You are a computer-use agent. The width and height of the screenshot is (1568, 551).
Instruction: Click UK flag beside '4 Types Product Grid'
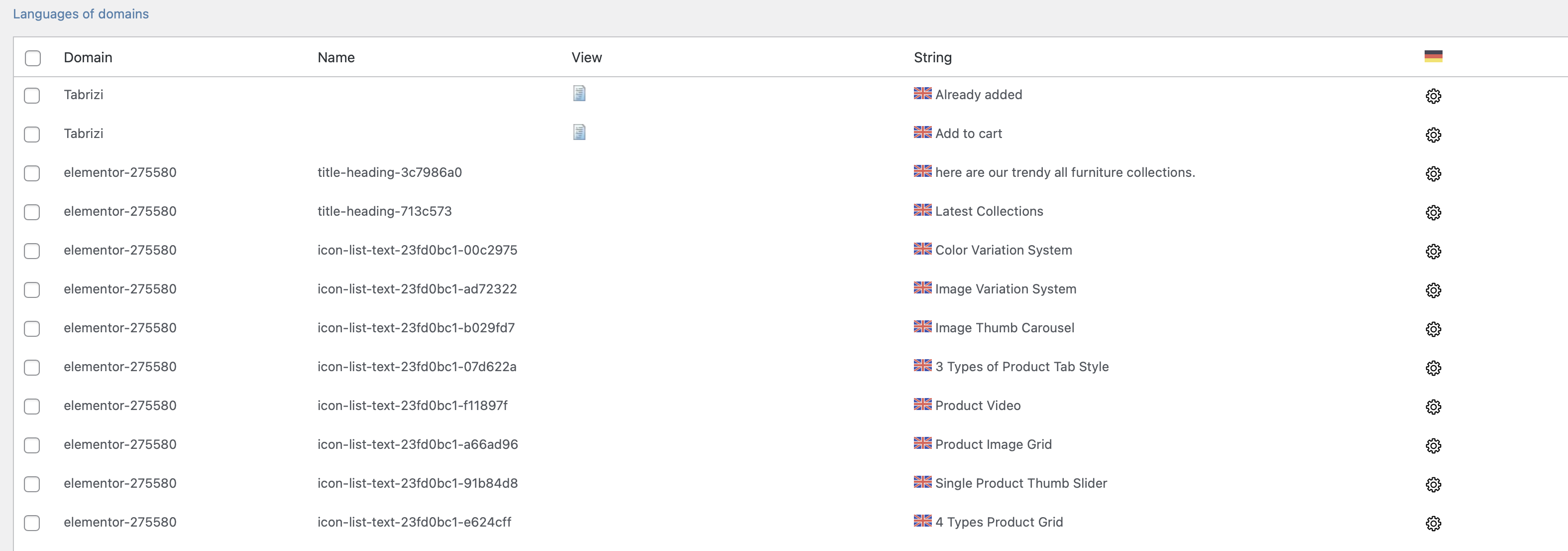pos(922,521)
